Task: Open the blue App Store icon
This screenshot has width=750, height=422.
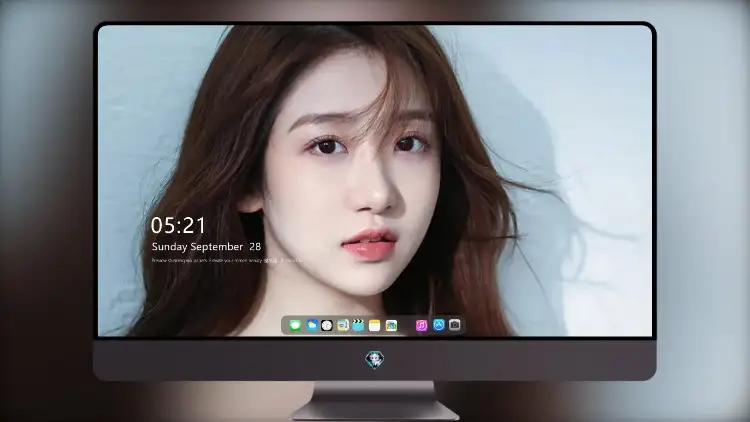Action: pyautogui.click(x=439, y=325)
